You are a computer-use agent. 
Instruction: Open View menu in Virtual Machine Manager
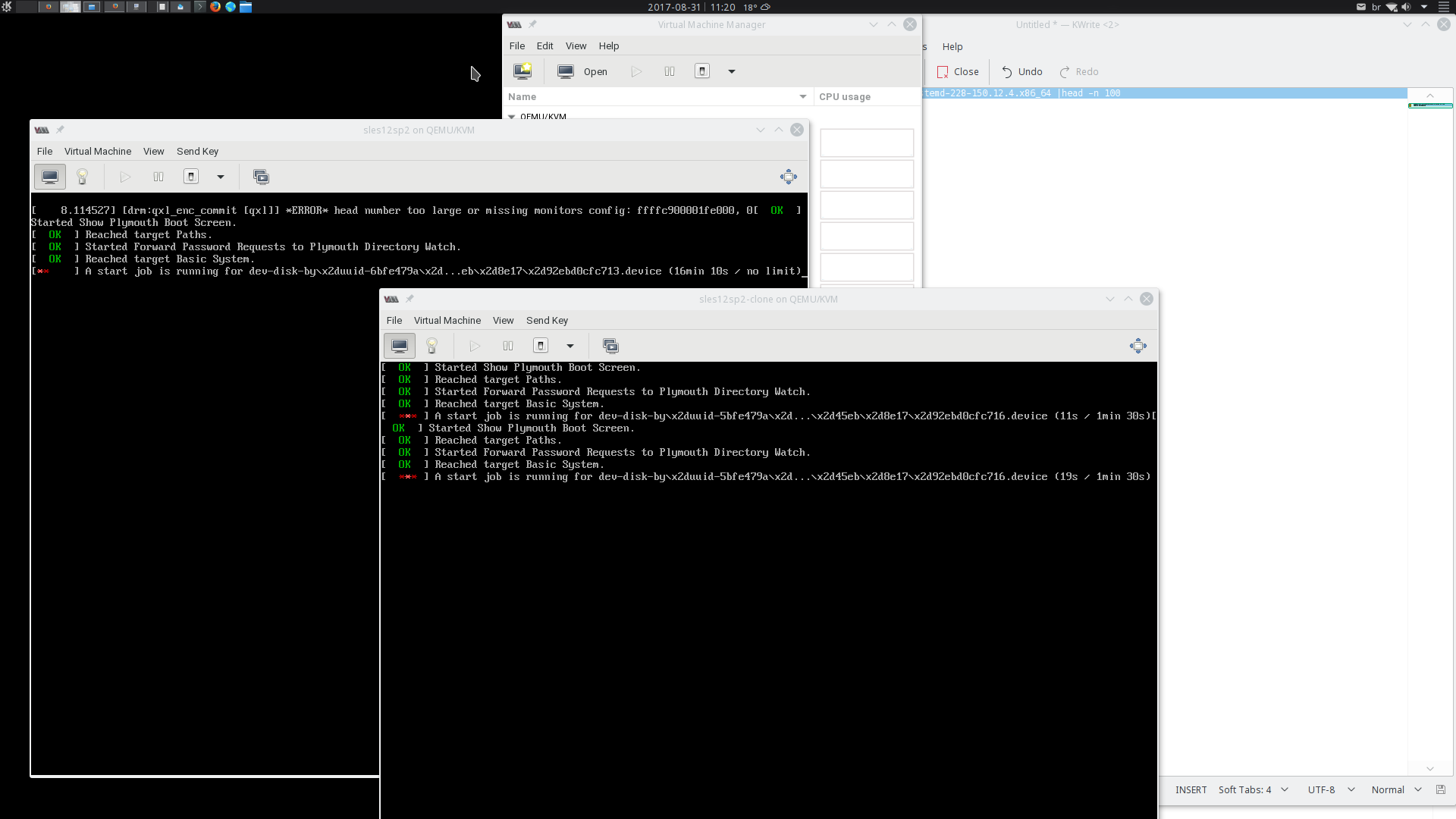click(576, 46)
